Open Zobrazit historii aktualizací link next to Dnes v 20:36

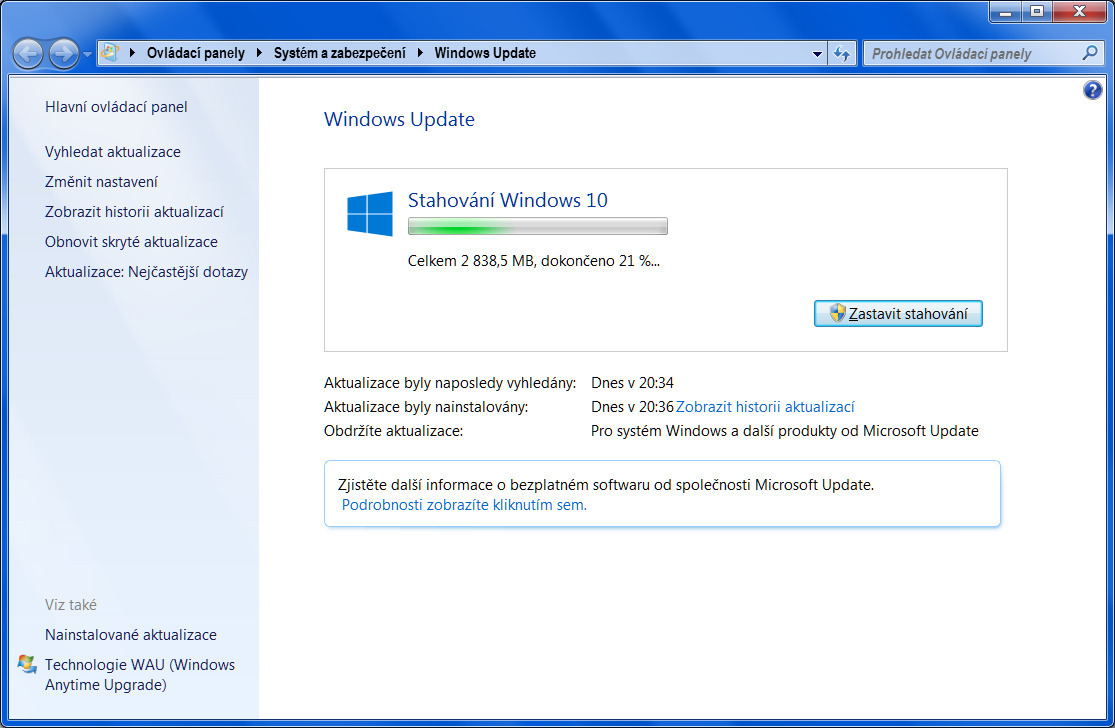(x=765, y=407)
